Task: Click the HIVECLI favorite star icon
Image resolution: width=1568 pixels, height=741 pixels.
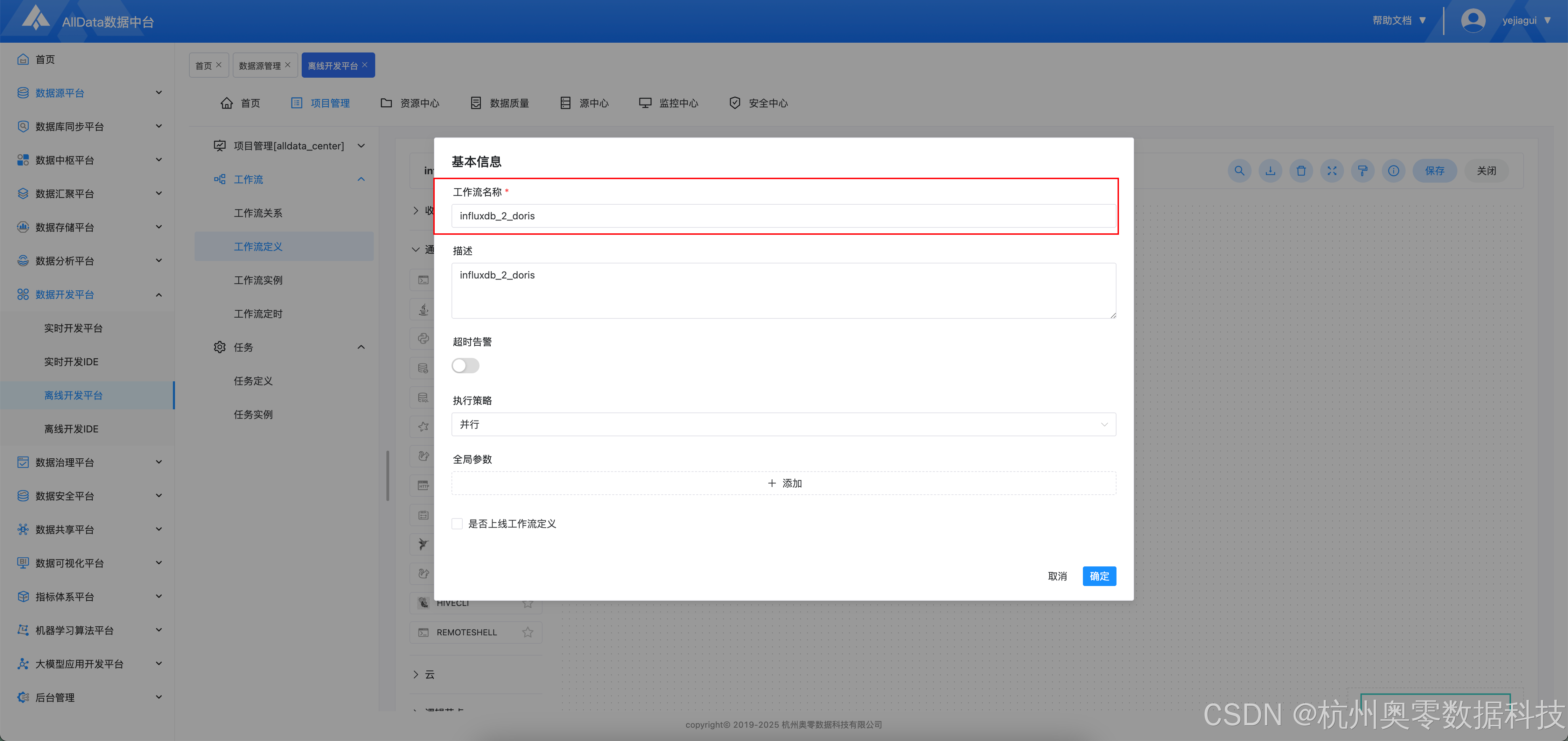Action: click(528, 603)
